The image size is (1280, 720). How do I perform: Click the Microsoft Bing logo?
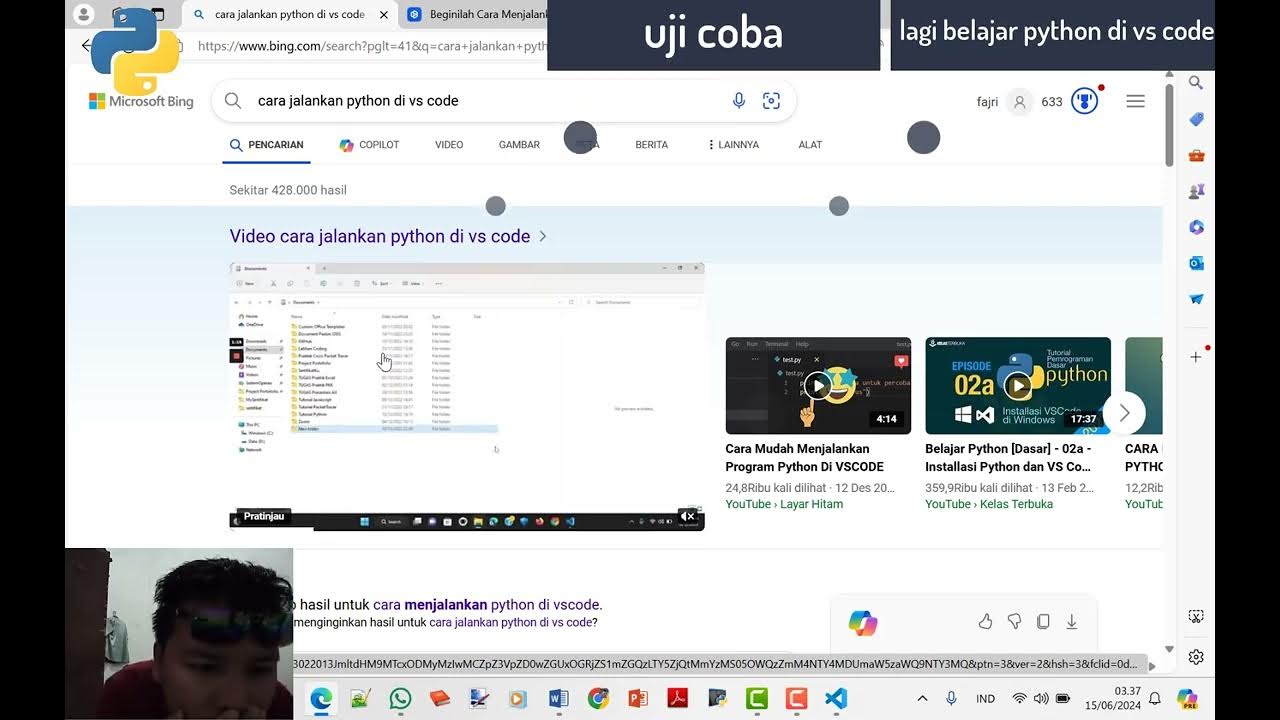coord(141,101)
